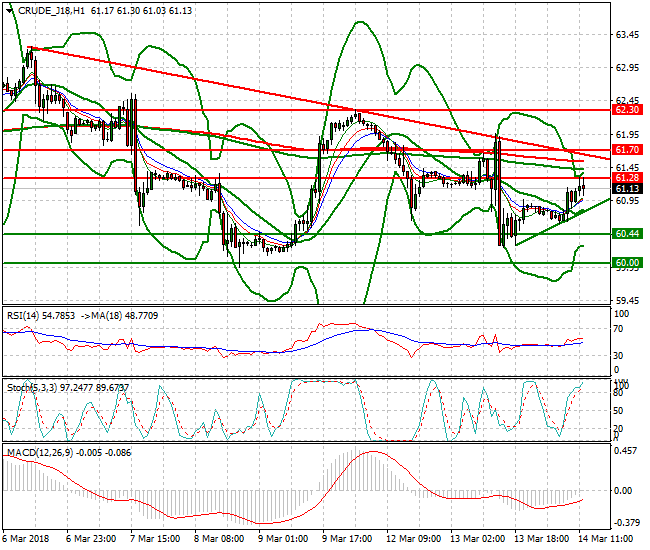Click the 0.457 MACD scale value
Image resolution: width=650 pixels, height=550 pixels.
point(625,451)
